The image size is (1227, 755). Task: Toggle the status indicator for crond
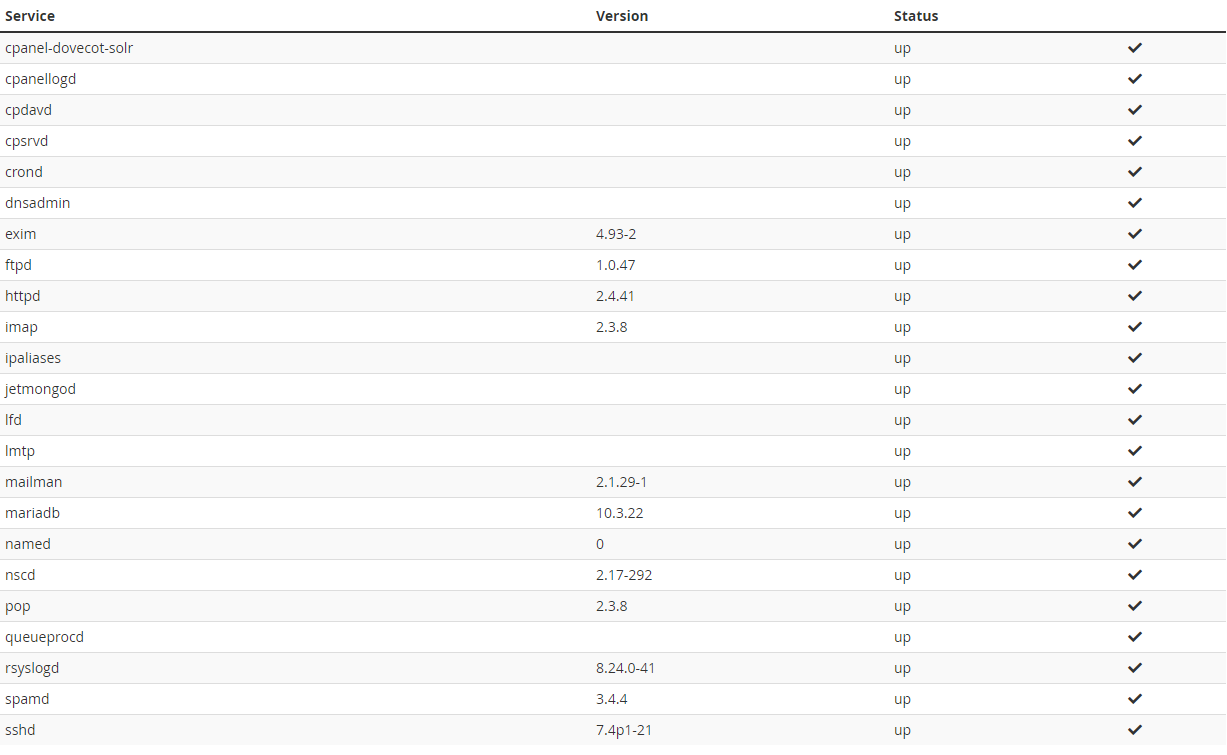click(x=1135, y=171)
